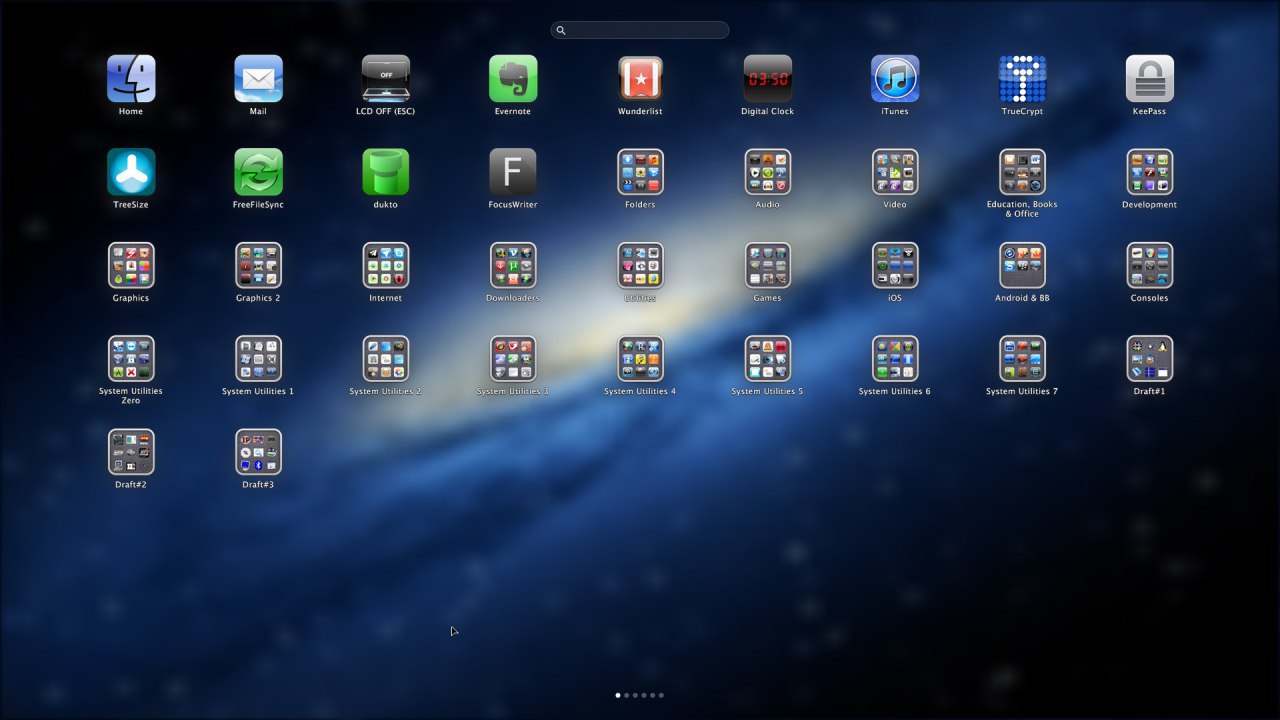Open the System Utilities 5 folder
The width and height of the screenshot is (1280, 720).
coord(767,358)
